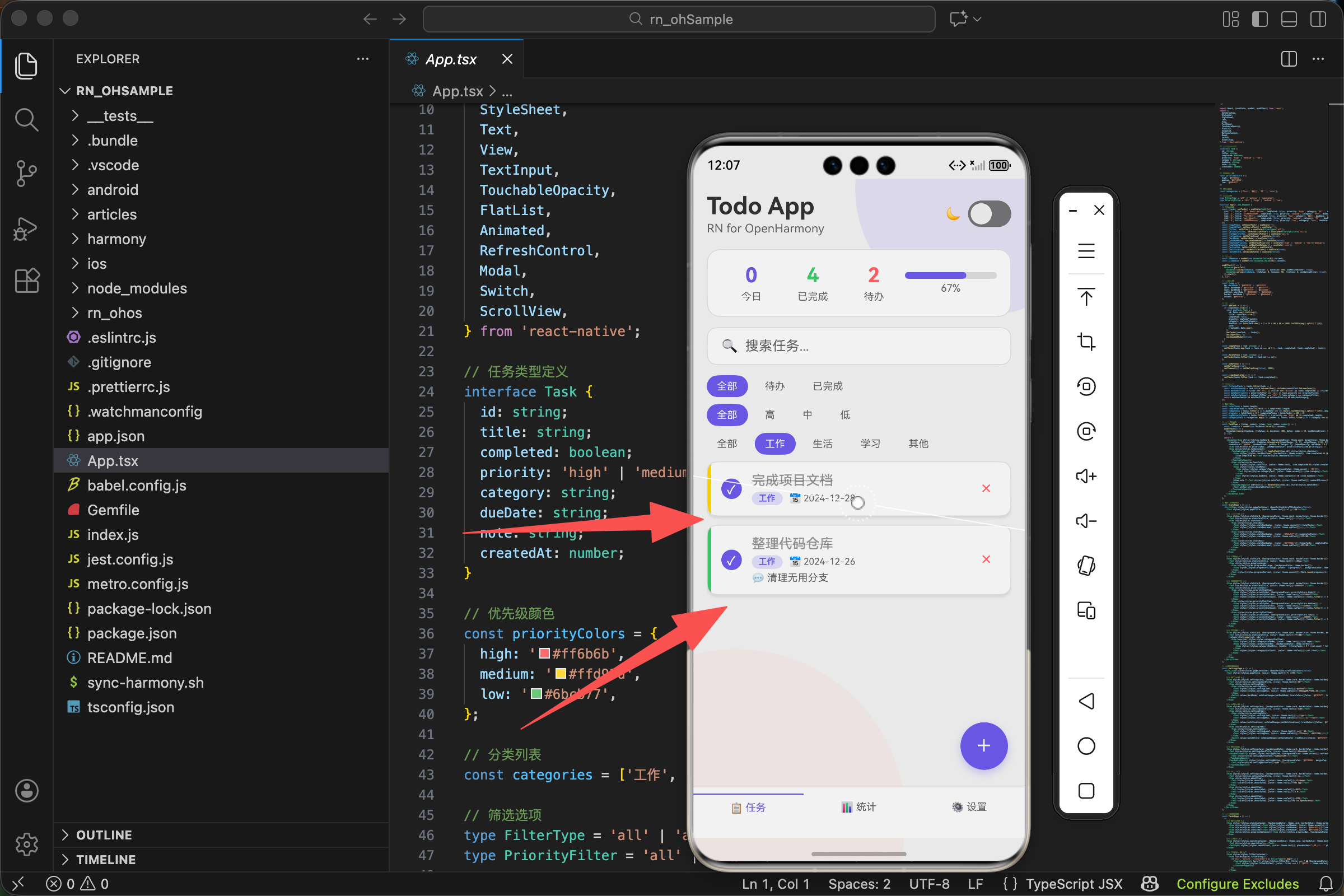
Task: Select the 生活 category filter
Action: [822, 444]
